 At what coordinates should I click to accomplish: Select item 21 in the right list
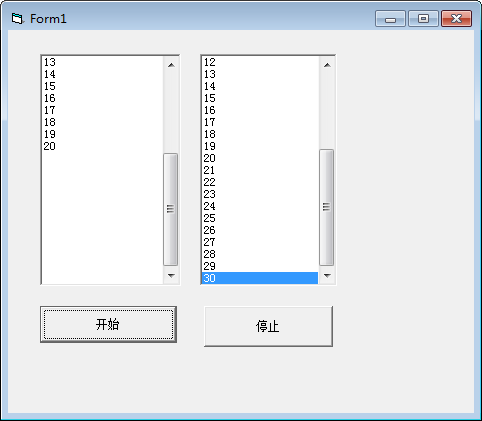click(260, 170)
